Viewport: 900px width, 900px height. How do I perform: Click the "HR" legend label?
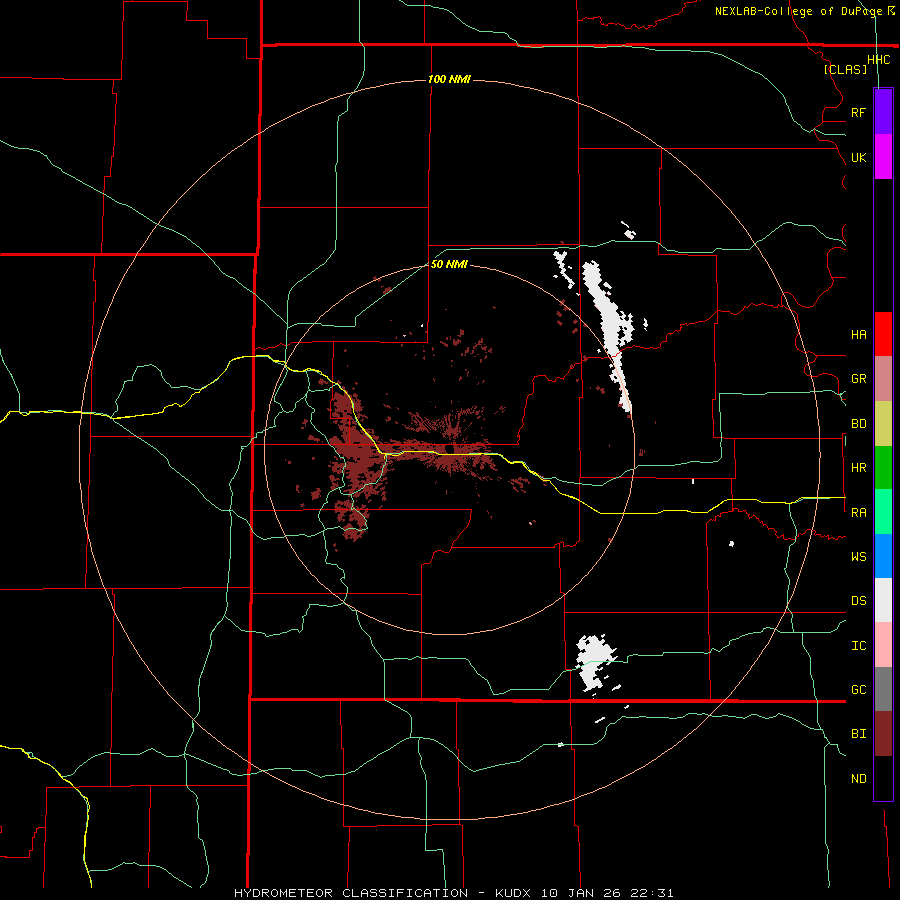point(858,468)
